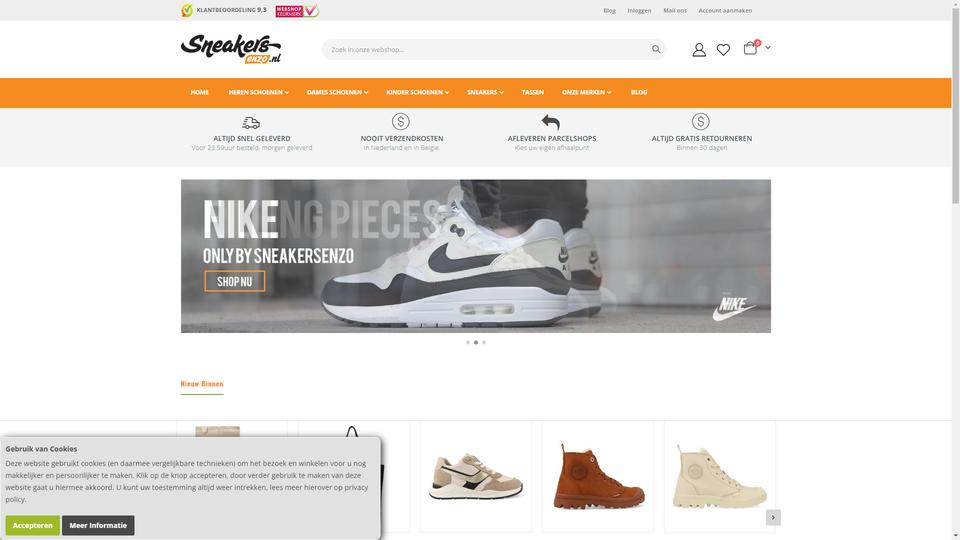
Task: Open the brown Palladium boot thumbnail
Action: [x=598, y=476]
